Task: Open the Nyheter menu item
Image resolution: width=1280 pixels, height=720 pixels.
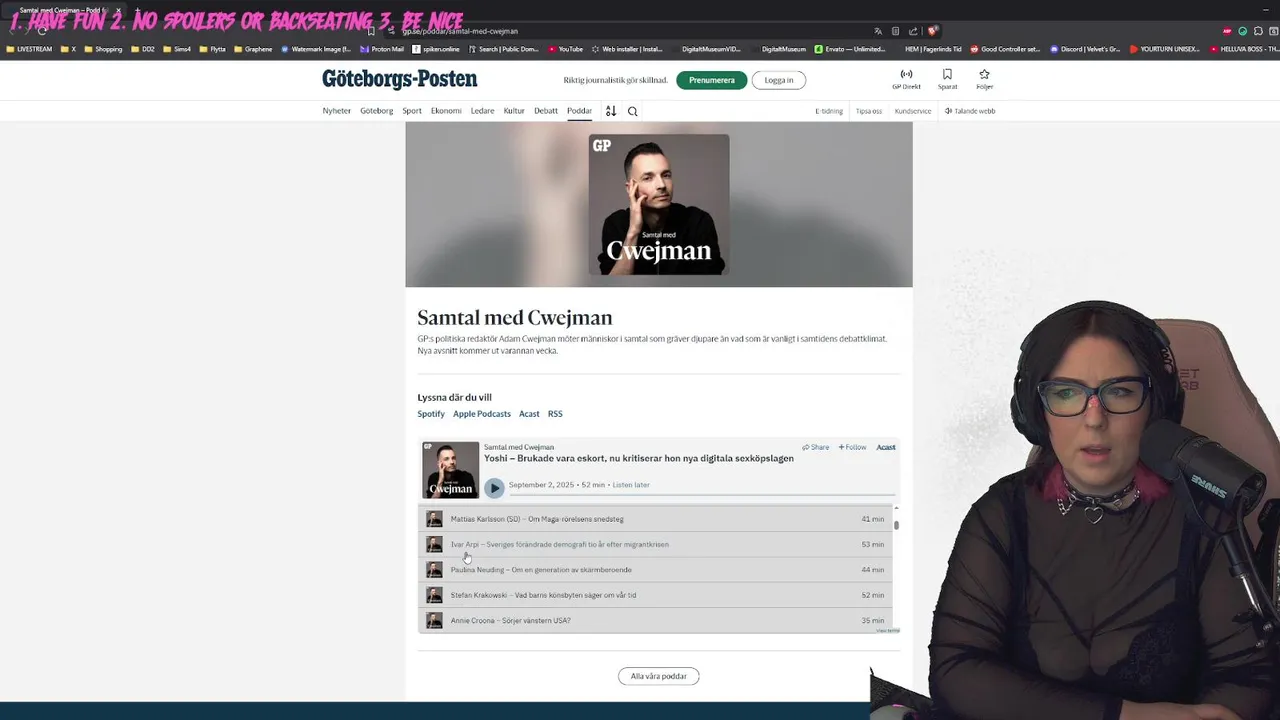Action: (336, 111)
